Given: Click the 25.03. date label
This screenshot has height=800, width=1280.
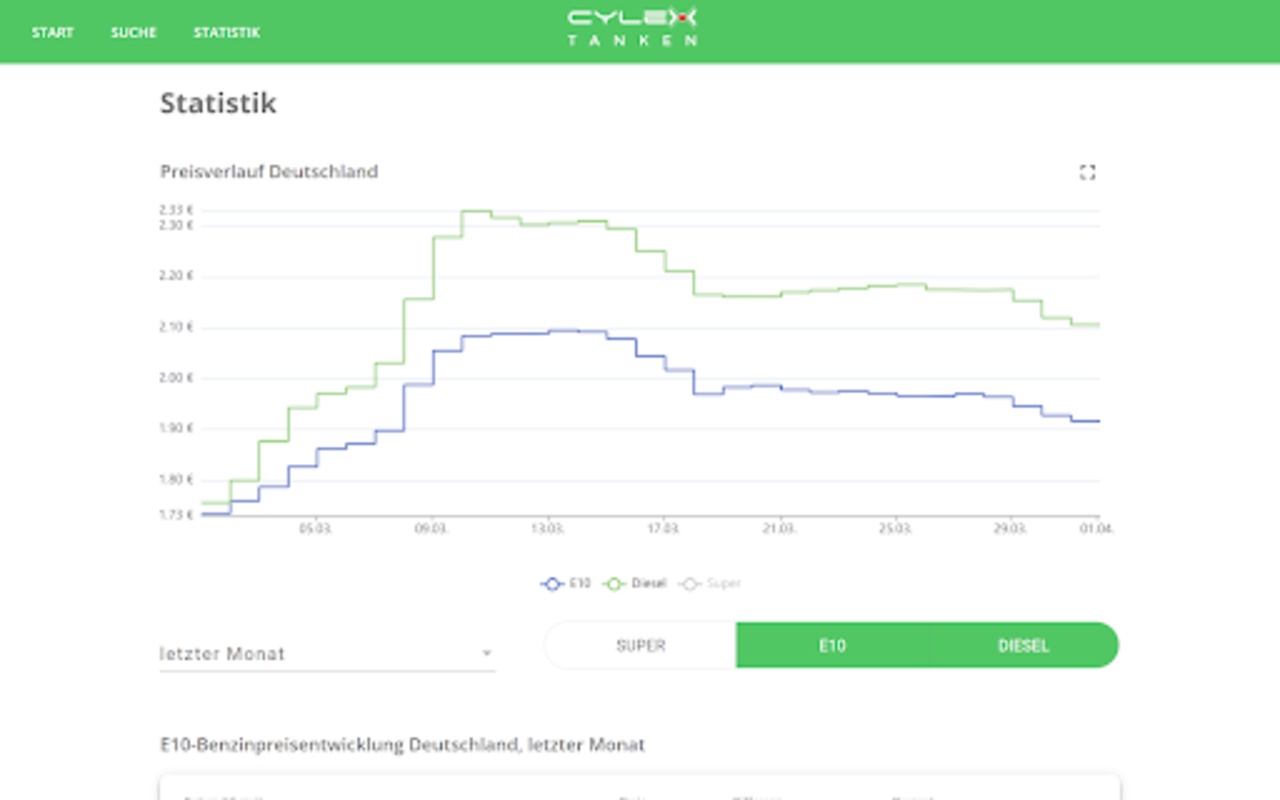Looking at the screenshot, I should tap(896, 528).
